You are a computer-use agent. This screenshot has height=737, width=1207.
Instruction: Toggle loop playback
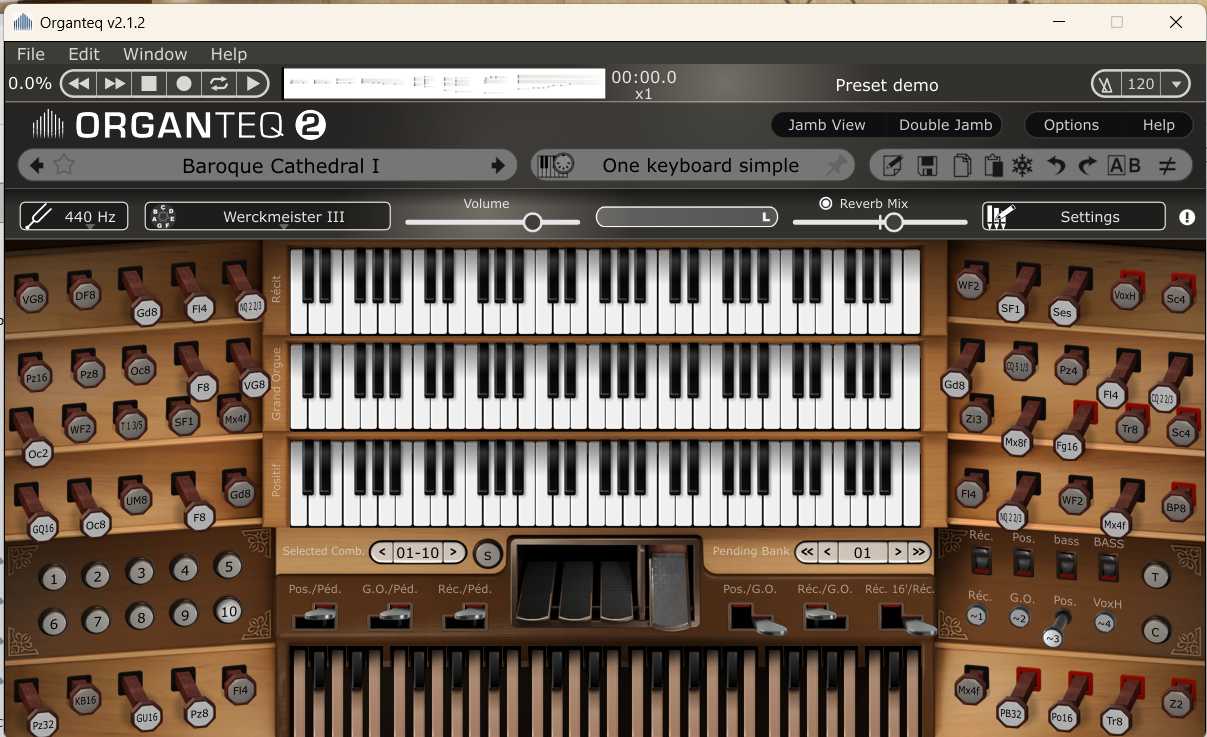(218, 84)
